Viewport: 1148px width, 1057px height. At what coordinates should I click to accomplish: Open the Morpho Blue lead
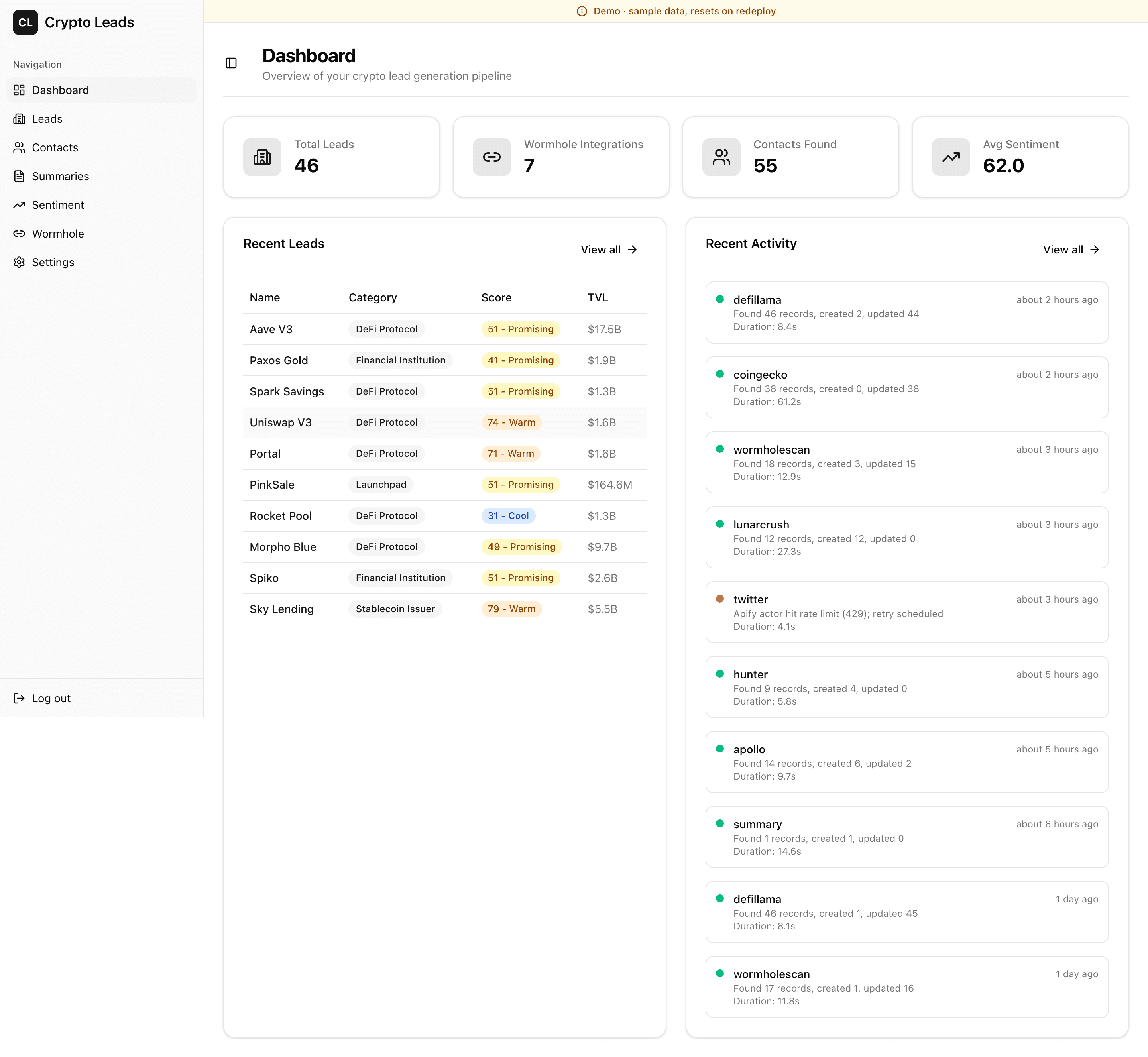click(283, 547)
